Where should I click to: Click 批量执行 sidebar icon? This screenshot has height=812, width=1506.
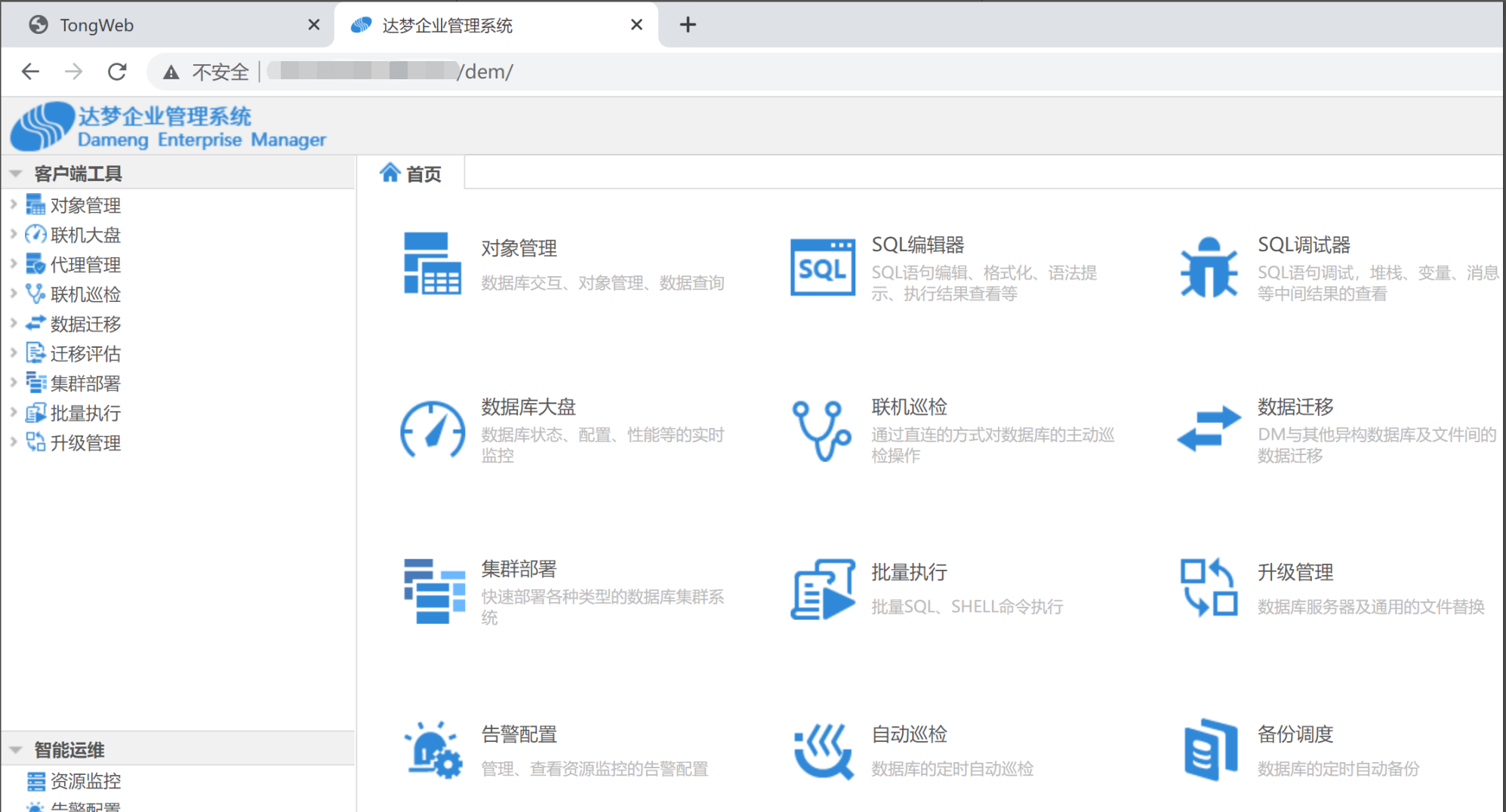(35, 413)
